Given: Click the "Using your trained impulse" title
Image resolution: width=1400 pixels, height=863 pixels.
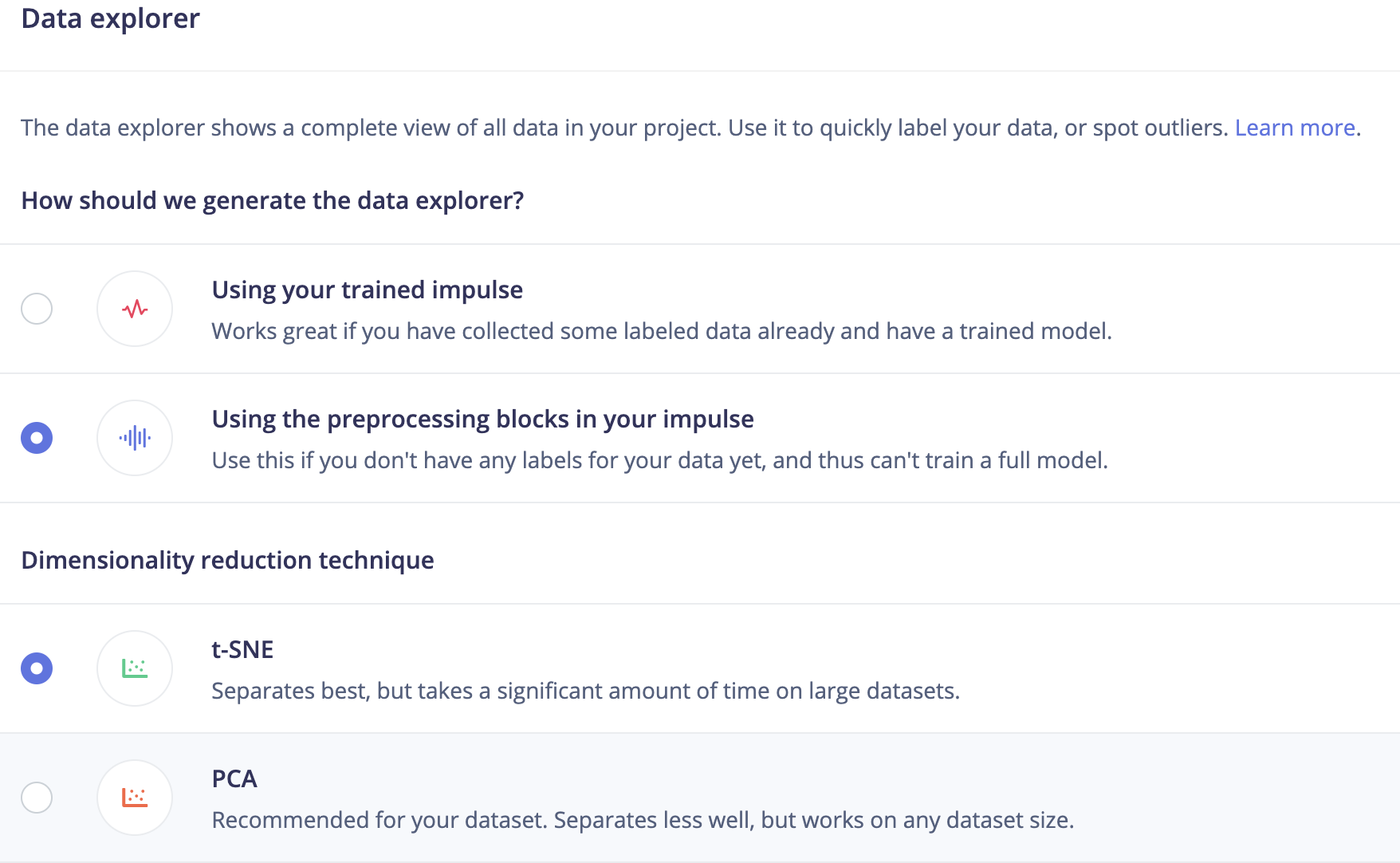Looking at the screenshot, I should (x=367, y=290).
